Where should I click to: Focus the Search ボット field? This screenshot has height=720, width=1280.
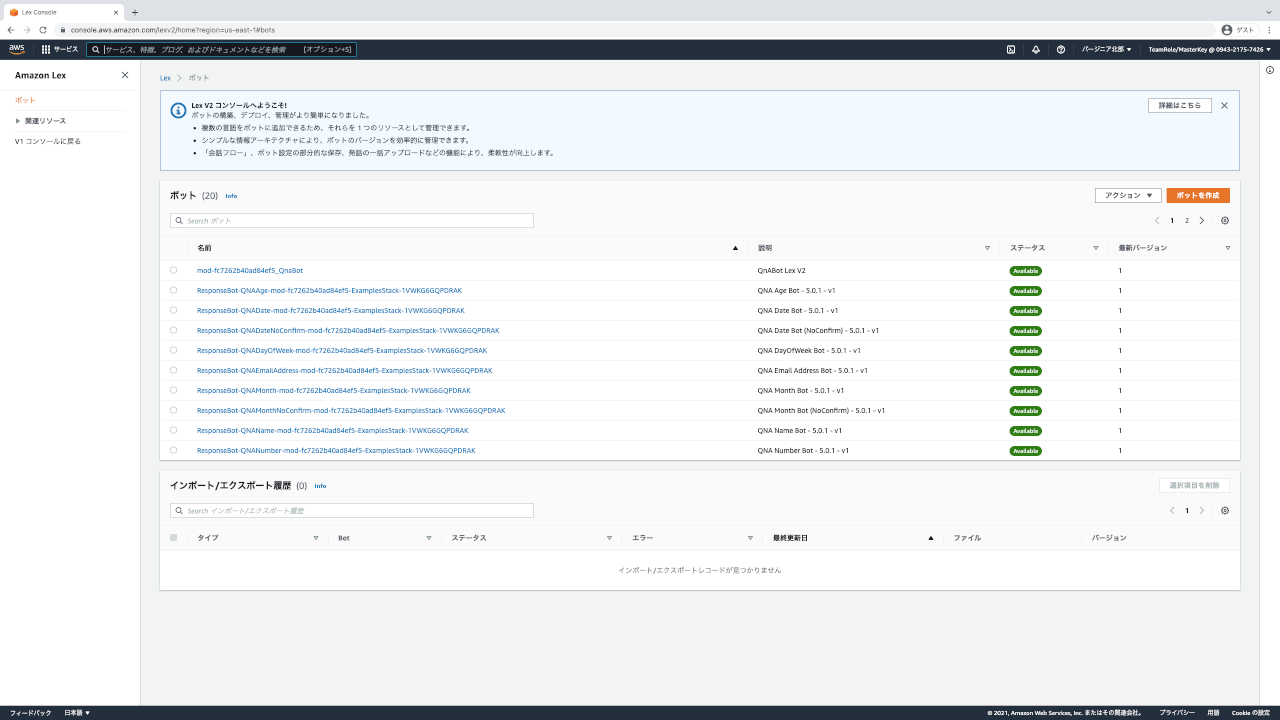[352, 220]
